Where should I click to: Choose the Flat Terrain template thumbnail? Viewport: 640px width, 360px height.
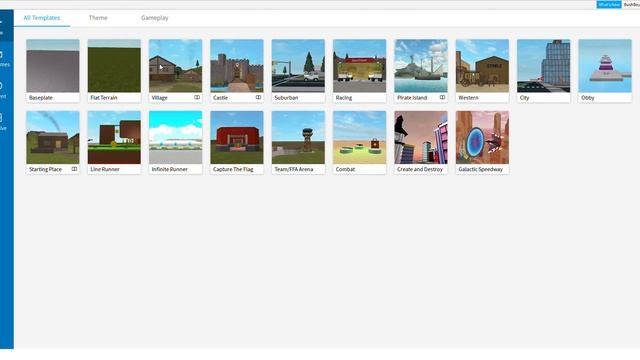pos(114,66)
